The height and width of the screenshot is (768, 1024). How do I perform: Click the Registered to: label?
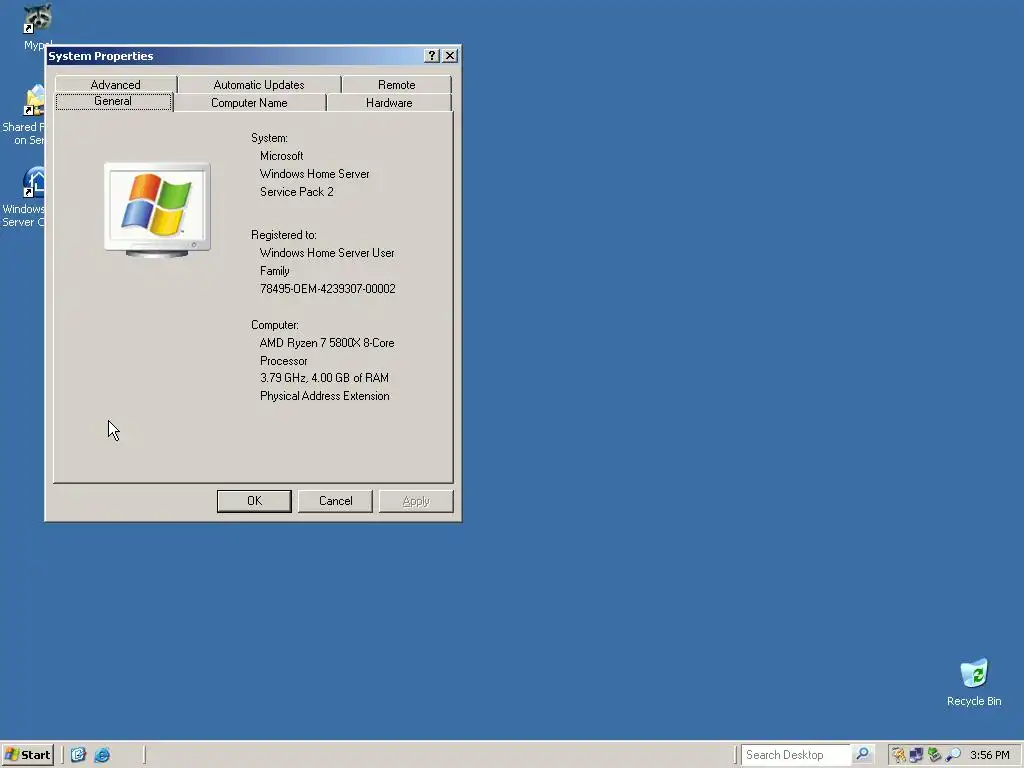tap(283, 235)
